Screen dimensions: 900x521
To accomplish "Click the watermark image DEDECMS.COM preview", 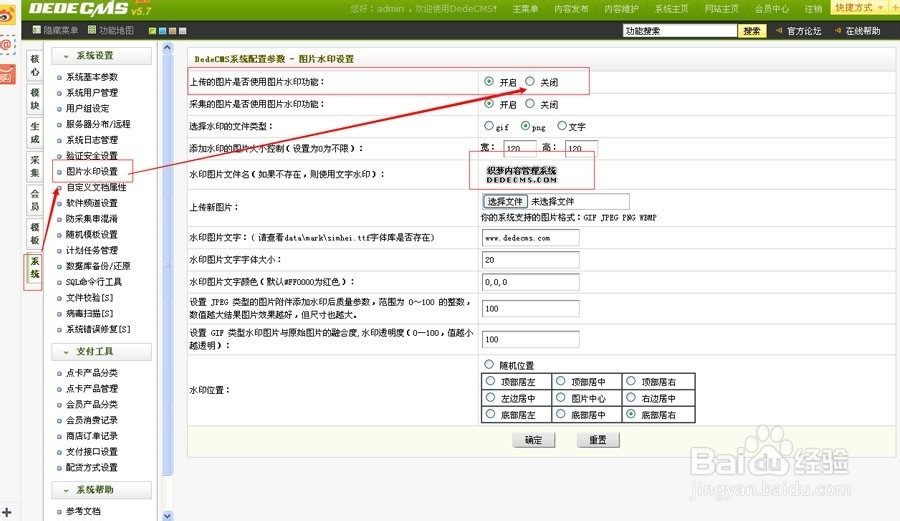I will (522, 174).
